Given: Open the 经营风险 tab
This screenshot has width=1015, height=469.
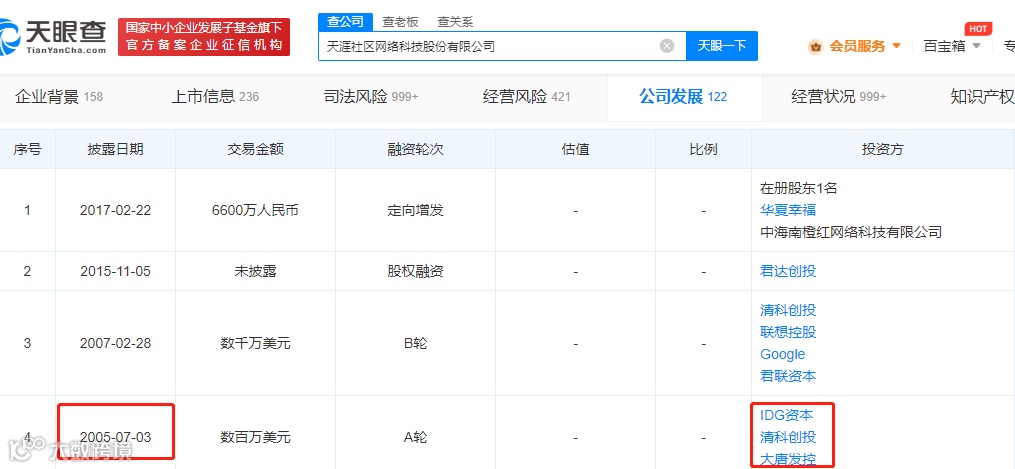Looking at the screenshot, I should pos(526,97).
